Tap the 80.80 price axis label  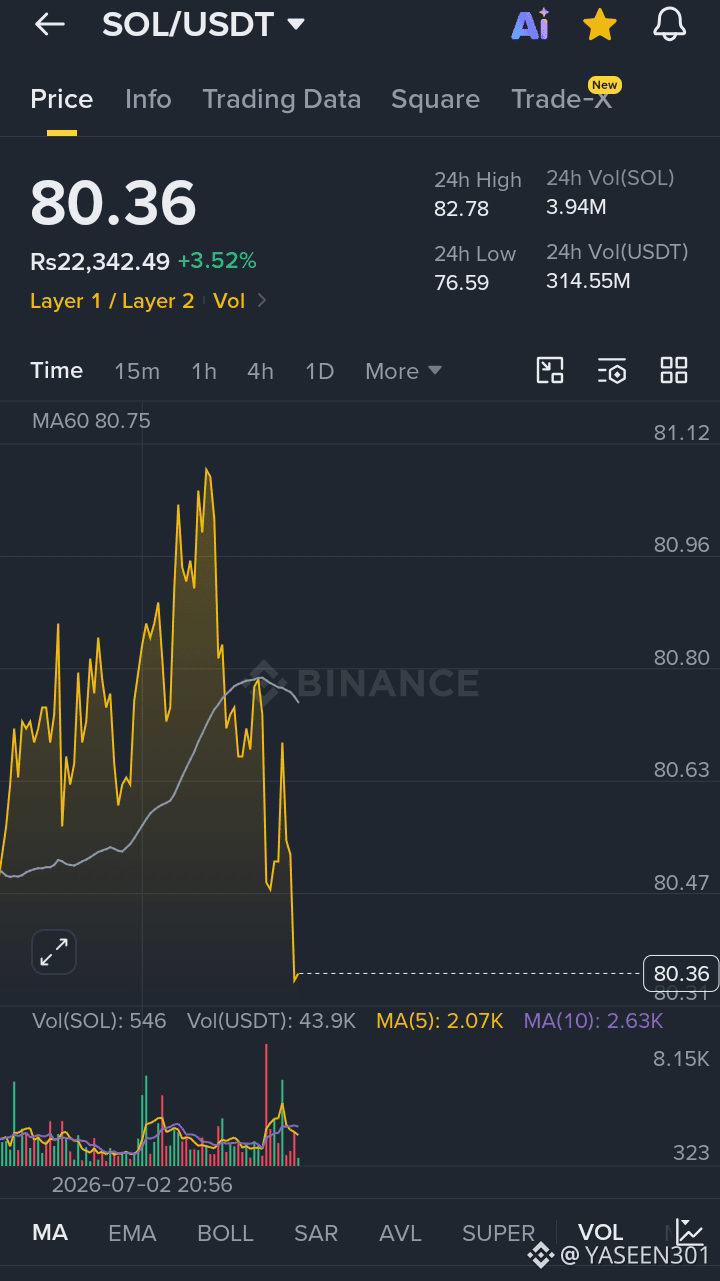tap(681, 658)
